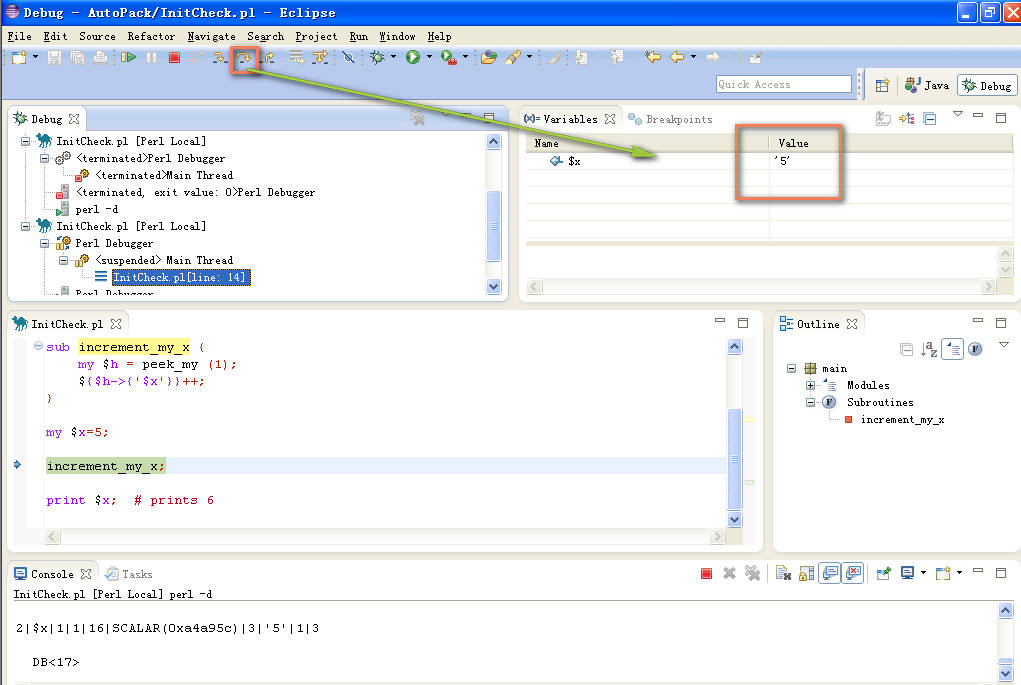Click the Save icon in toolbar

coord(55,57)
